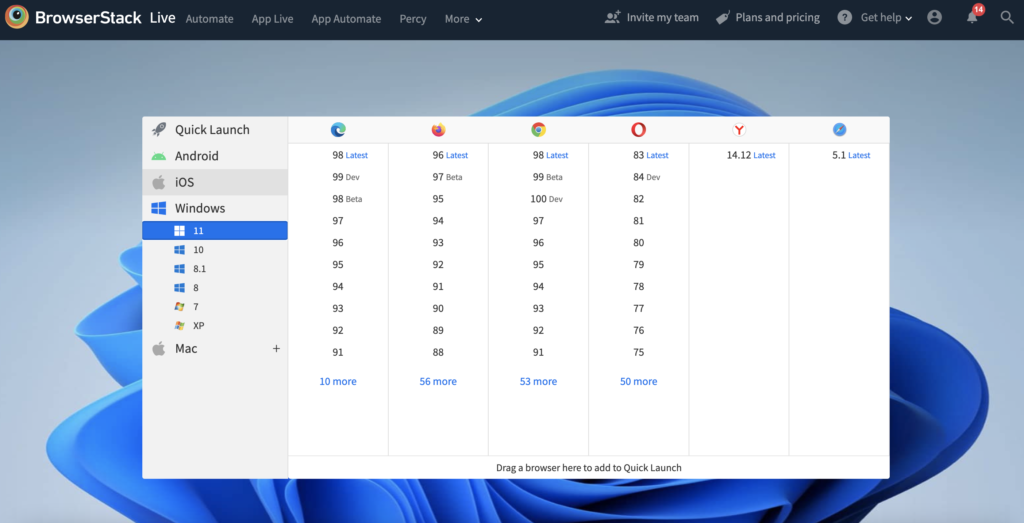Show 10 more Edge versions

click(338, 381)
